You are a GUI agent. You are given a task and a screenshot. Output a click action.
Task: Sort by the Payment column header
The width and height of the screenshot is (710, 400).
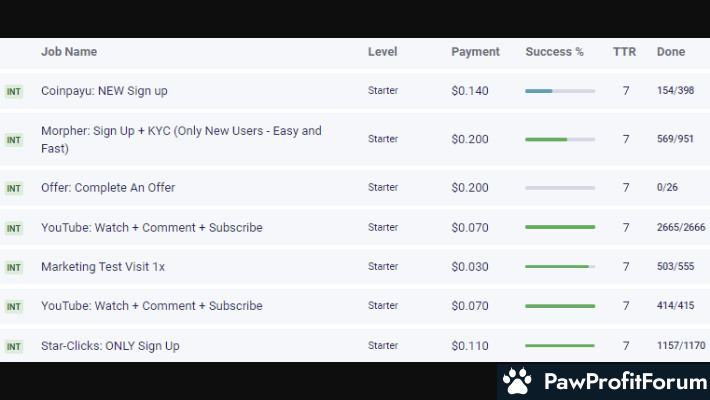coord(475,52)
